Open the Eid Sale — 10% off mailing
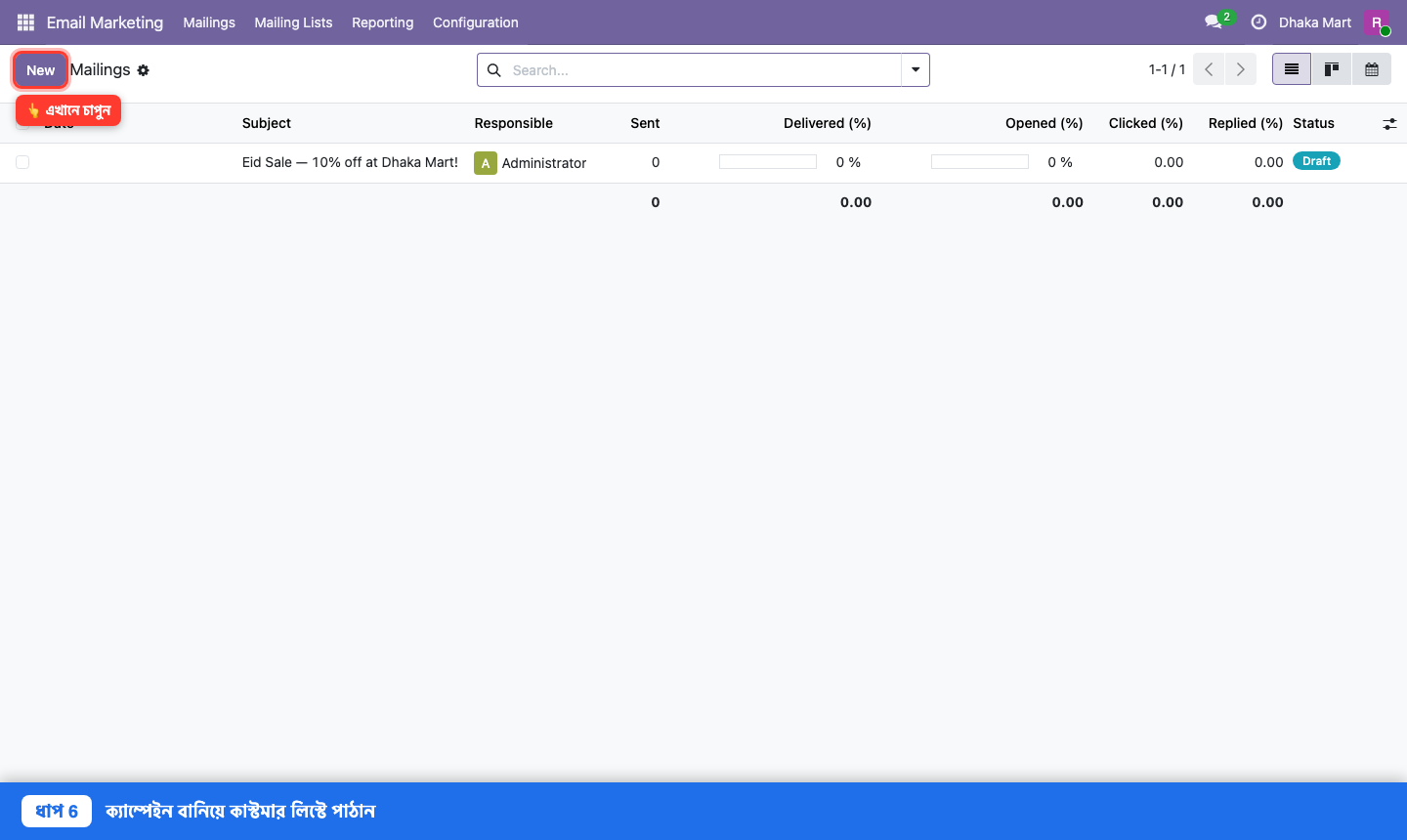The image size is (1407, 840). coord(350,162)
